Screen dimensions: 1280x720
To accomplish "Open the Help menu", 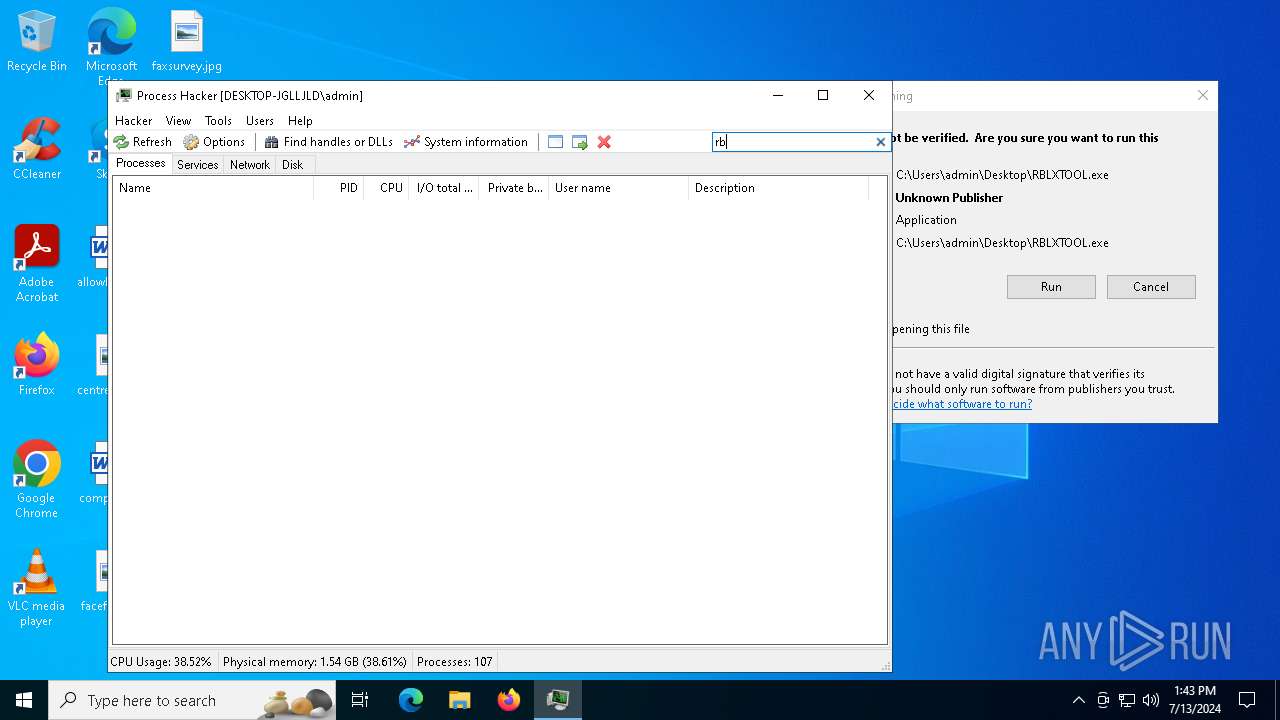I will click(x=300, y=120).
